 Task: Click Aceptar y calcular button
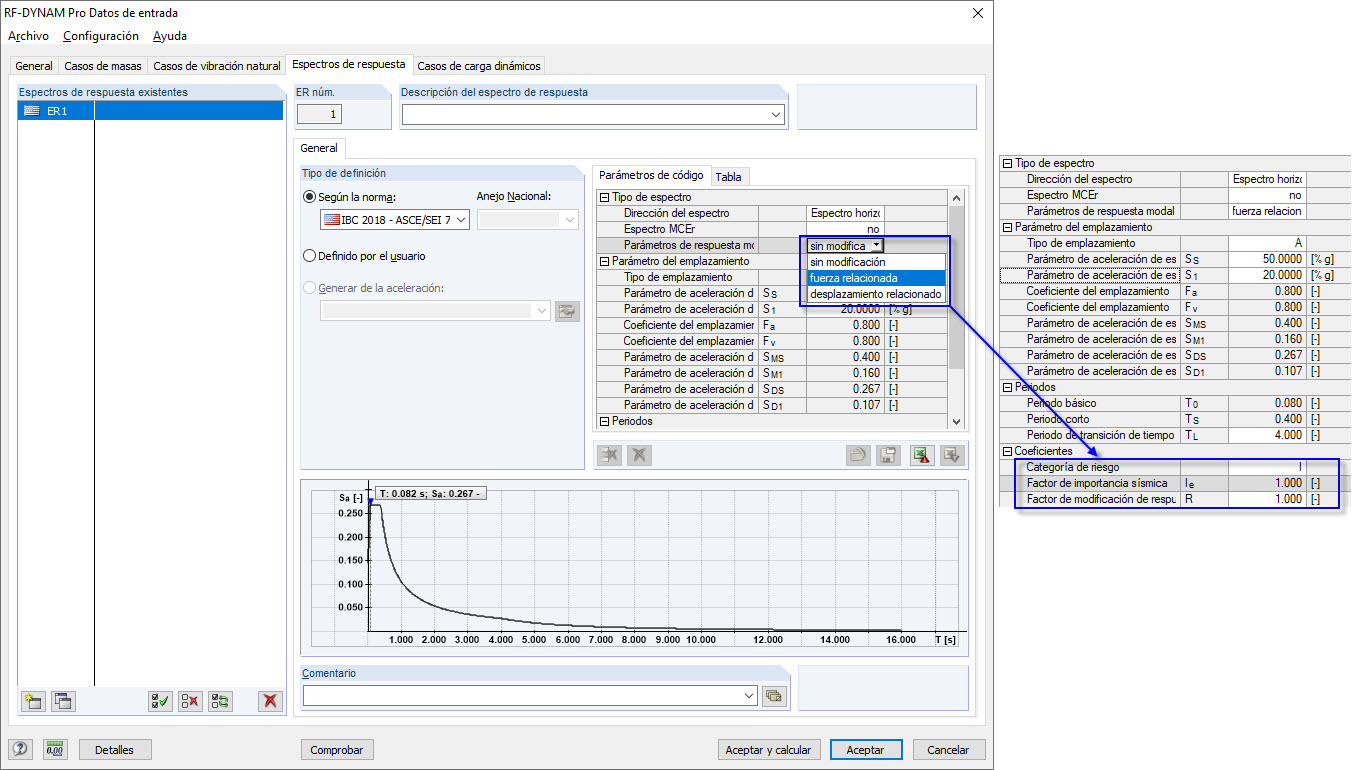coord(769,749)
